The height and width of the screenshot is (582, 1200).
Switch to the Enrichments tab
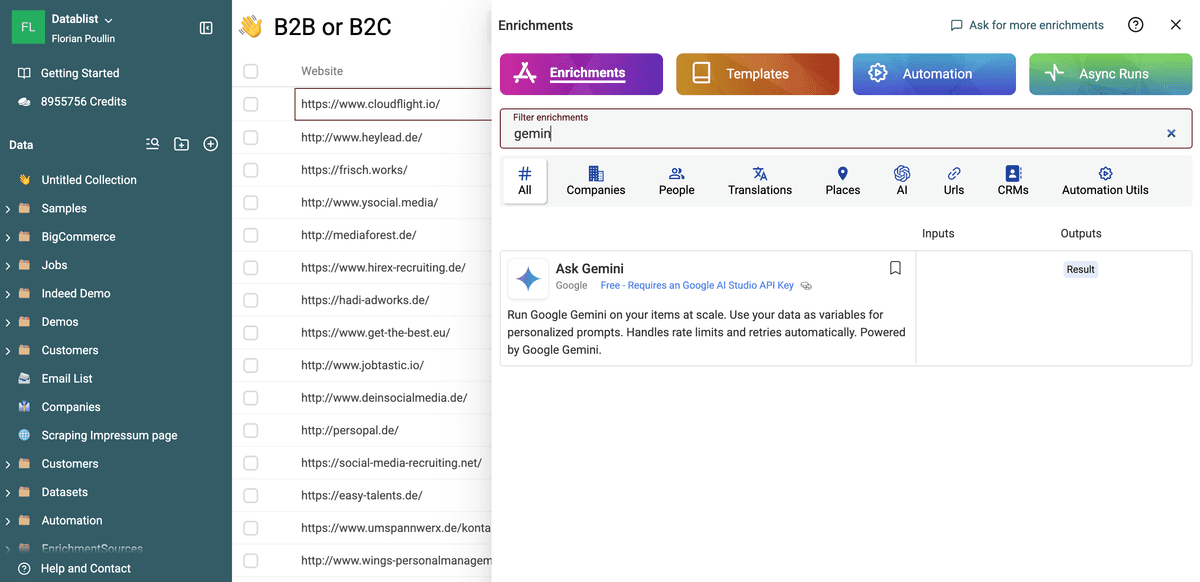click(581, 74)
